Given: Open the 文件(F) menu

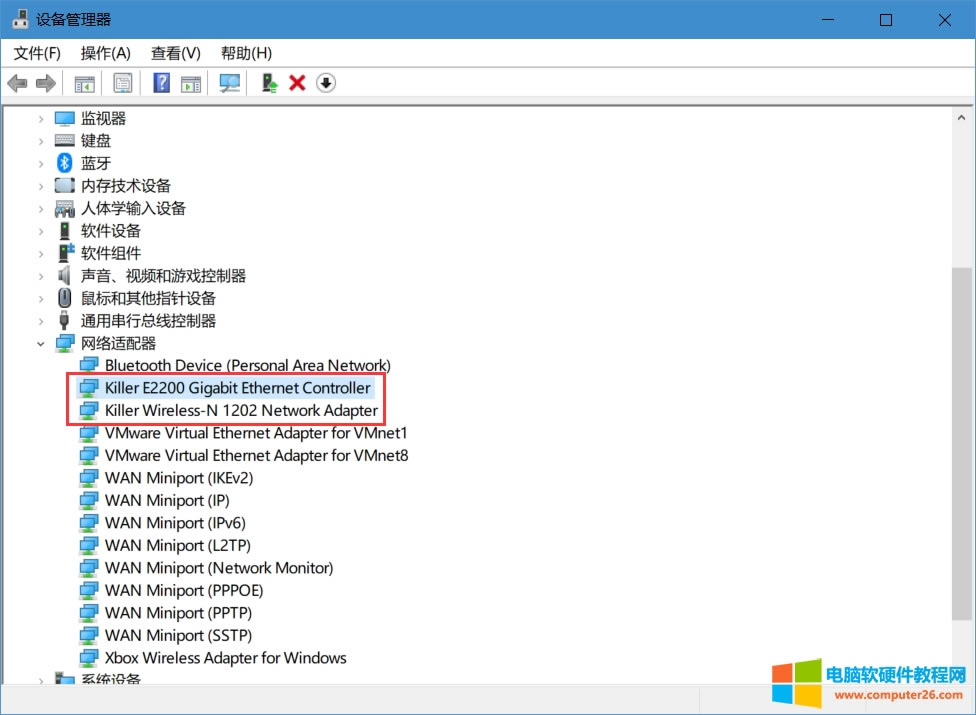Looking at the screenshot, I should [37, 54].
